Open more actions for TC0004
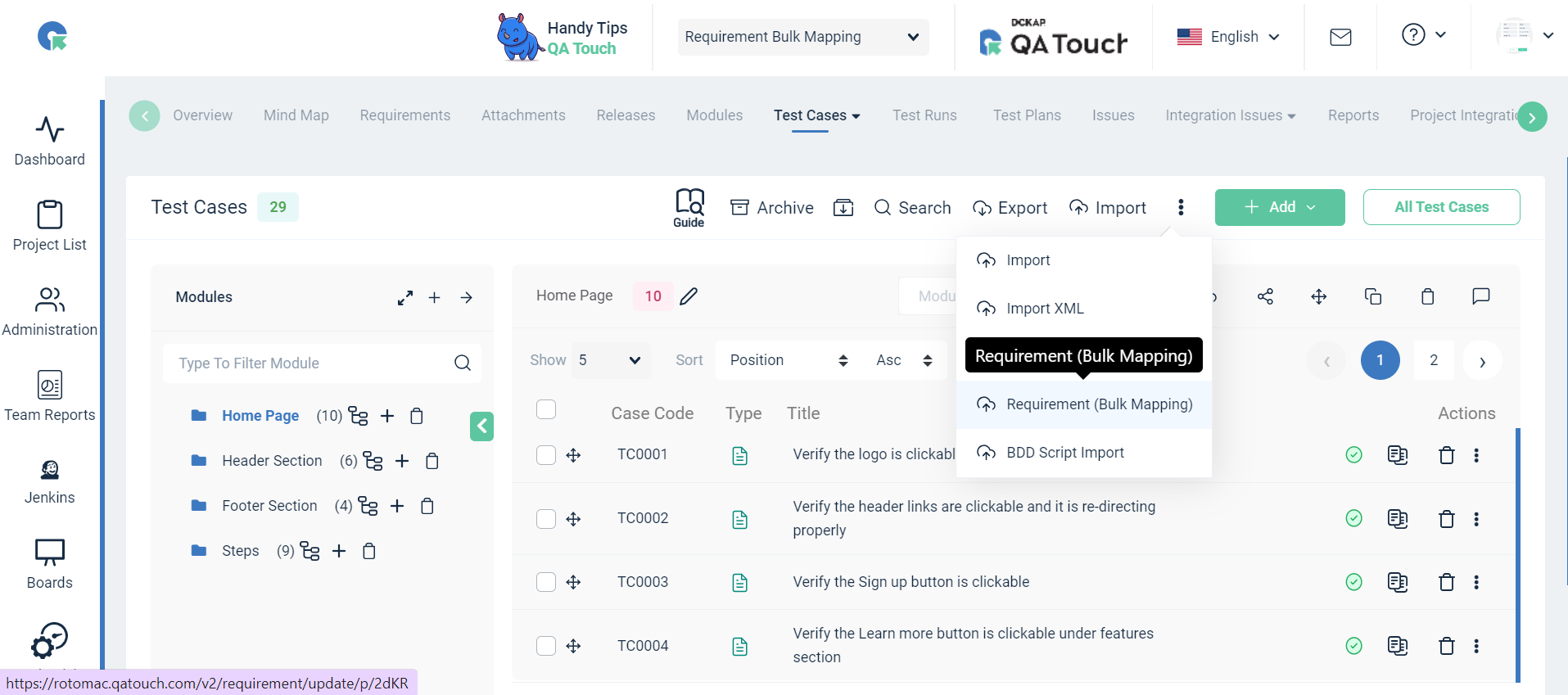The height and width of the screenshot is (695, 1568). pyautogui.click(x=1476, y=646)
